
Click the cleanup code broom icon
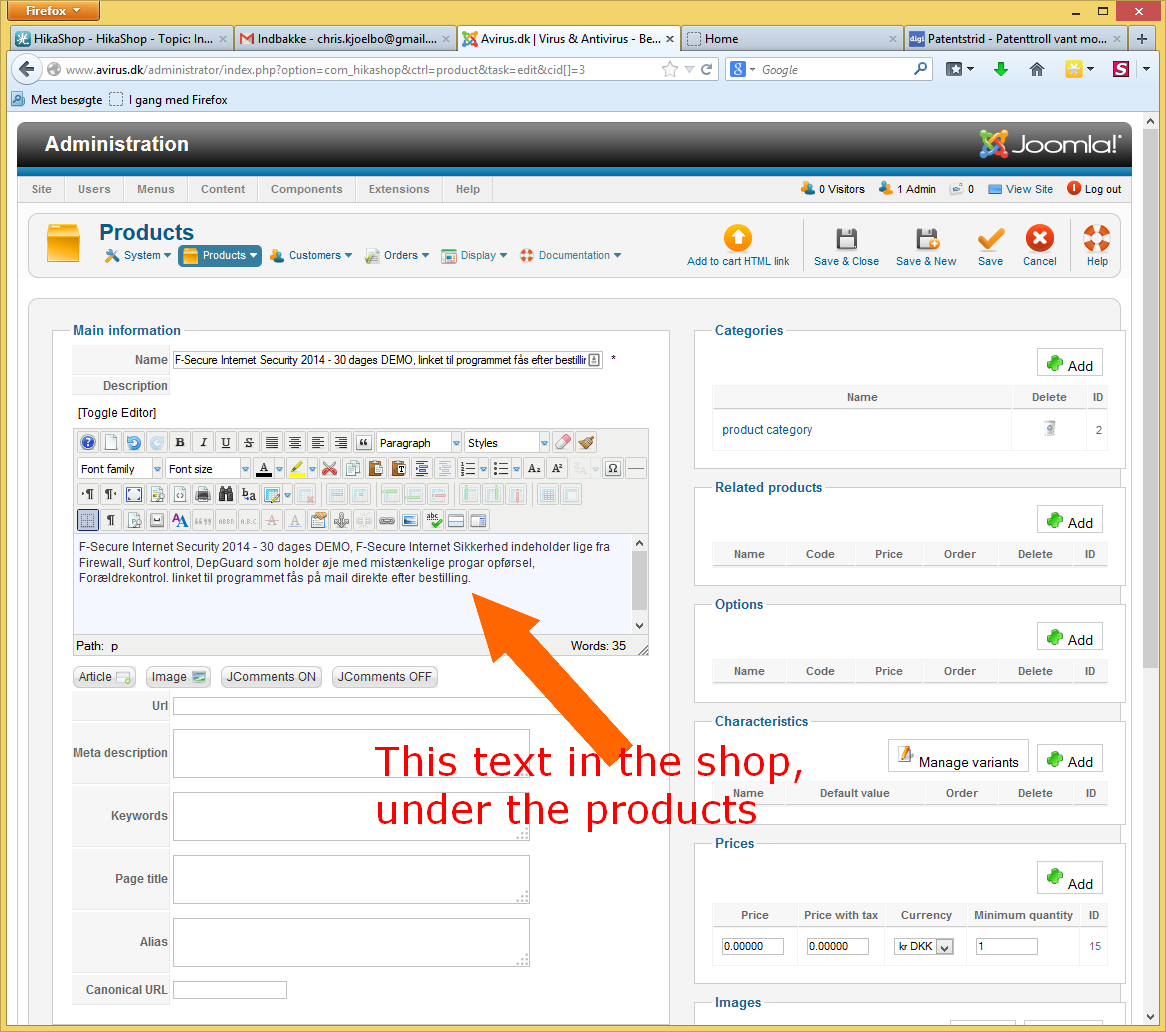586,443
